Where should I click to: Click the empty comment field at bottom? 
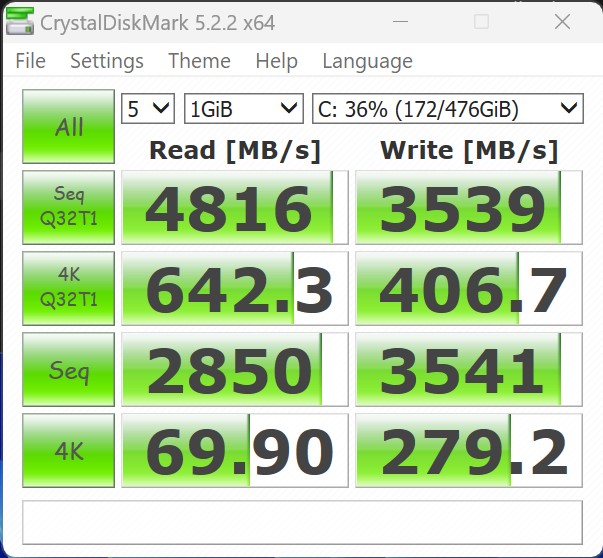pos(302,521)
